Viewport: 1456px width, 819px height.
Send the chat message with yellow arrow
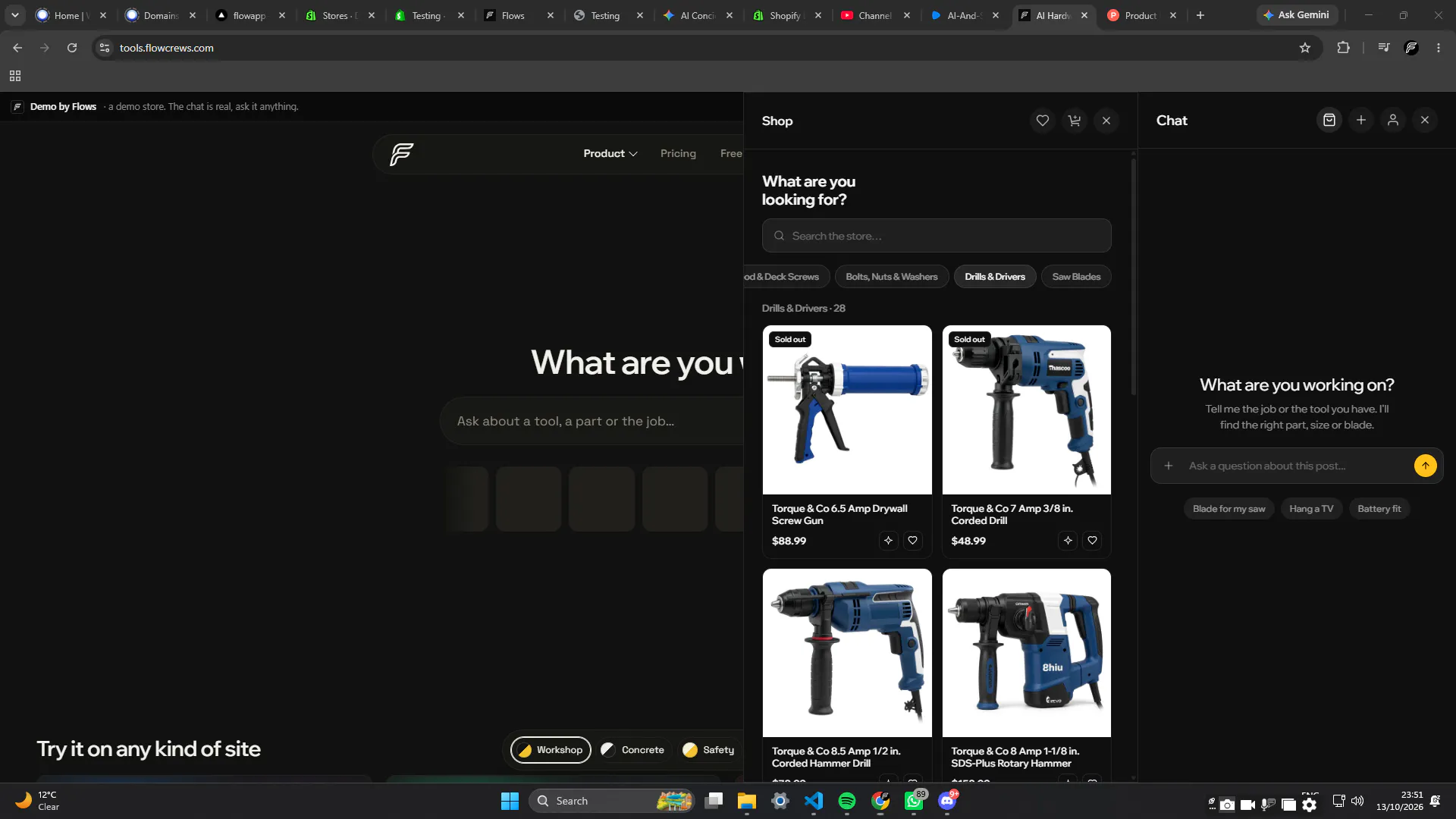pos(1426,466)
